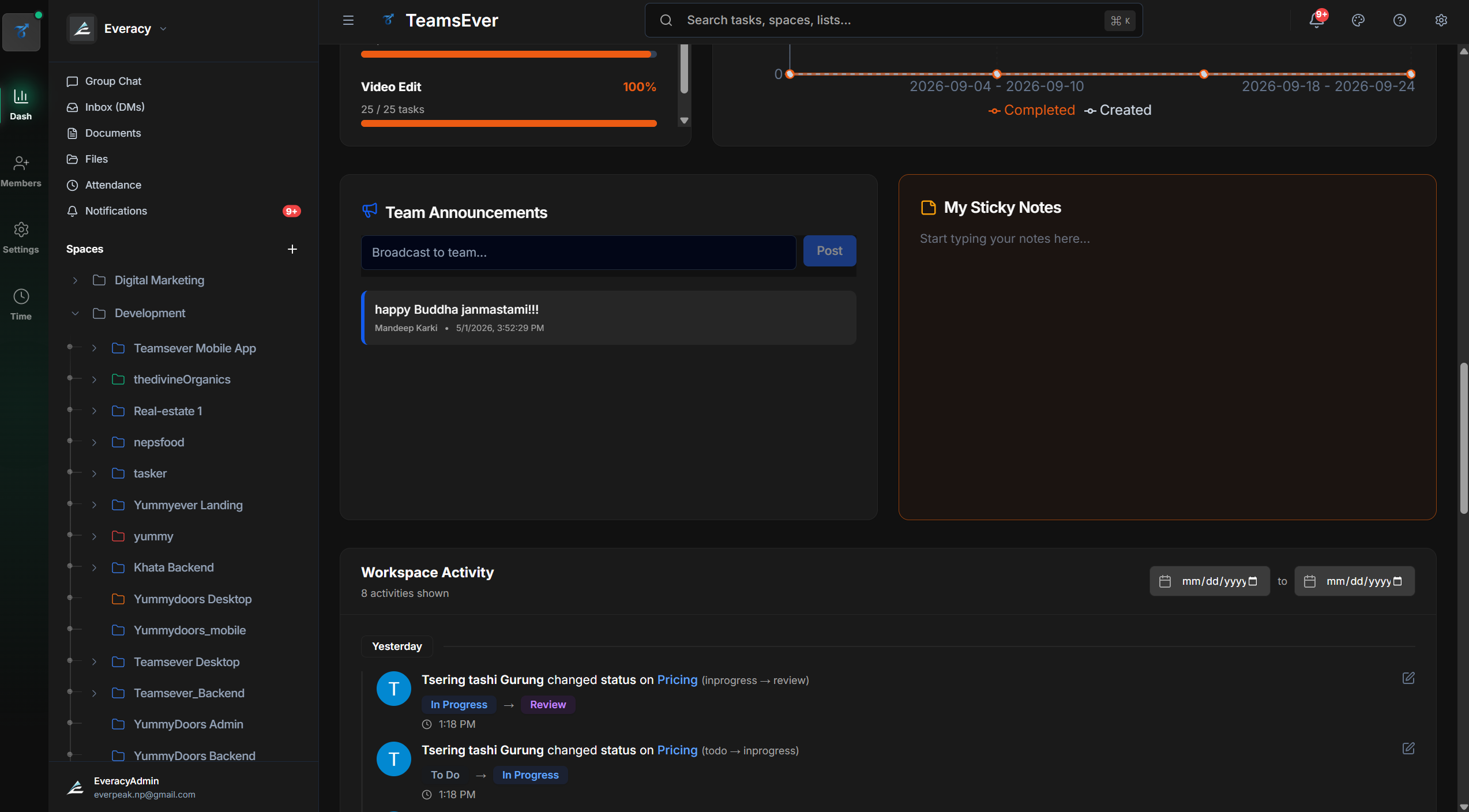Click the Video Edit progress bar
Screen dimensions: 1469x812
509,123
